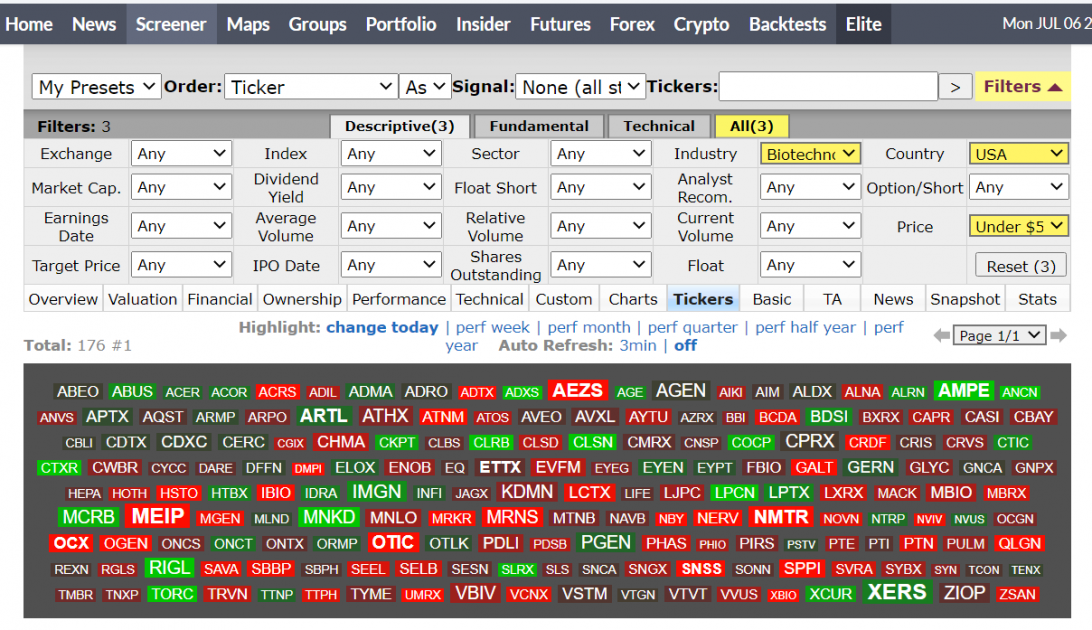Open the Page 1/1 dropdown
The height and width of the screenshot is (630, 1092).
click(999, 336)
